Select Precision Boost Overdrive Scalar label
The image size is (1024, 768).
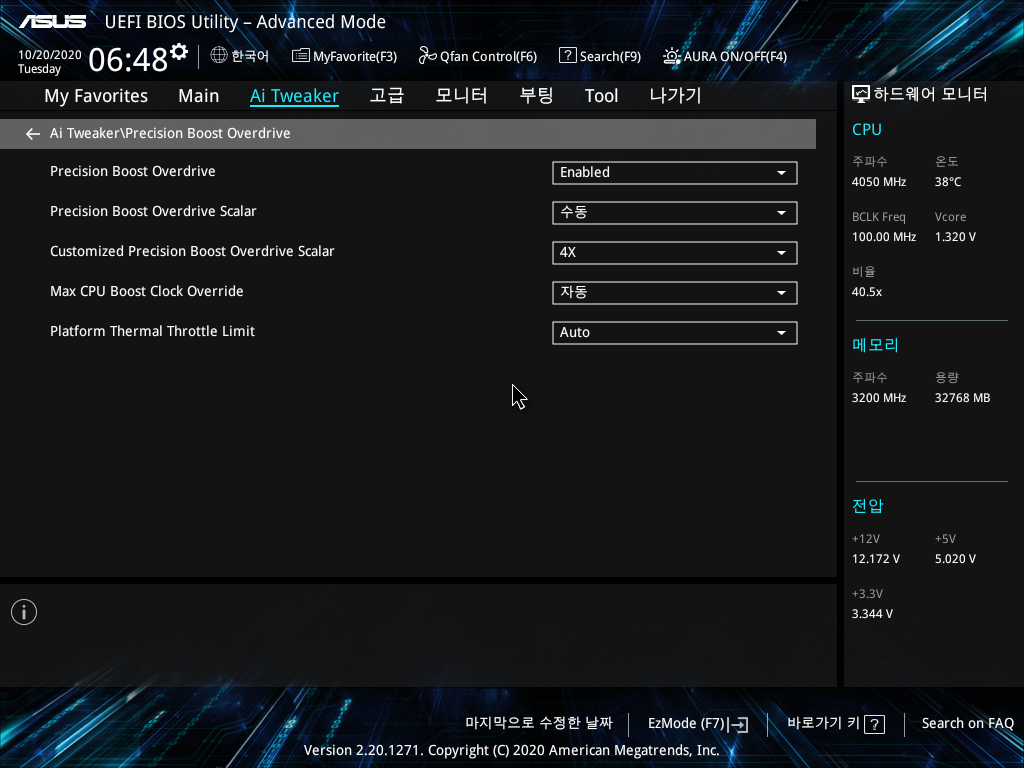pos(153,211)
